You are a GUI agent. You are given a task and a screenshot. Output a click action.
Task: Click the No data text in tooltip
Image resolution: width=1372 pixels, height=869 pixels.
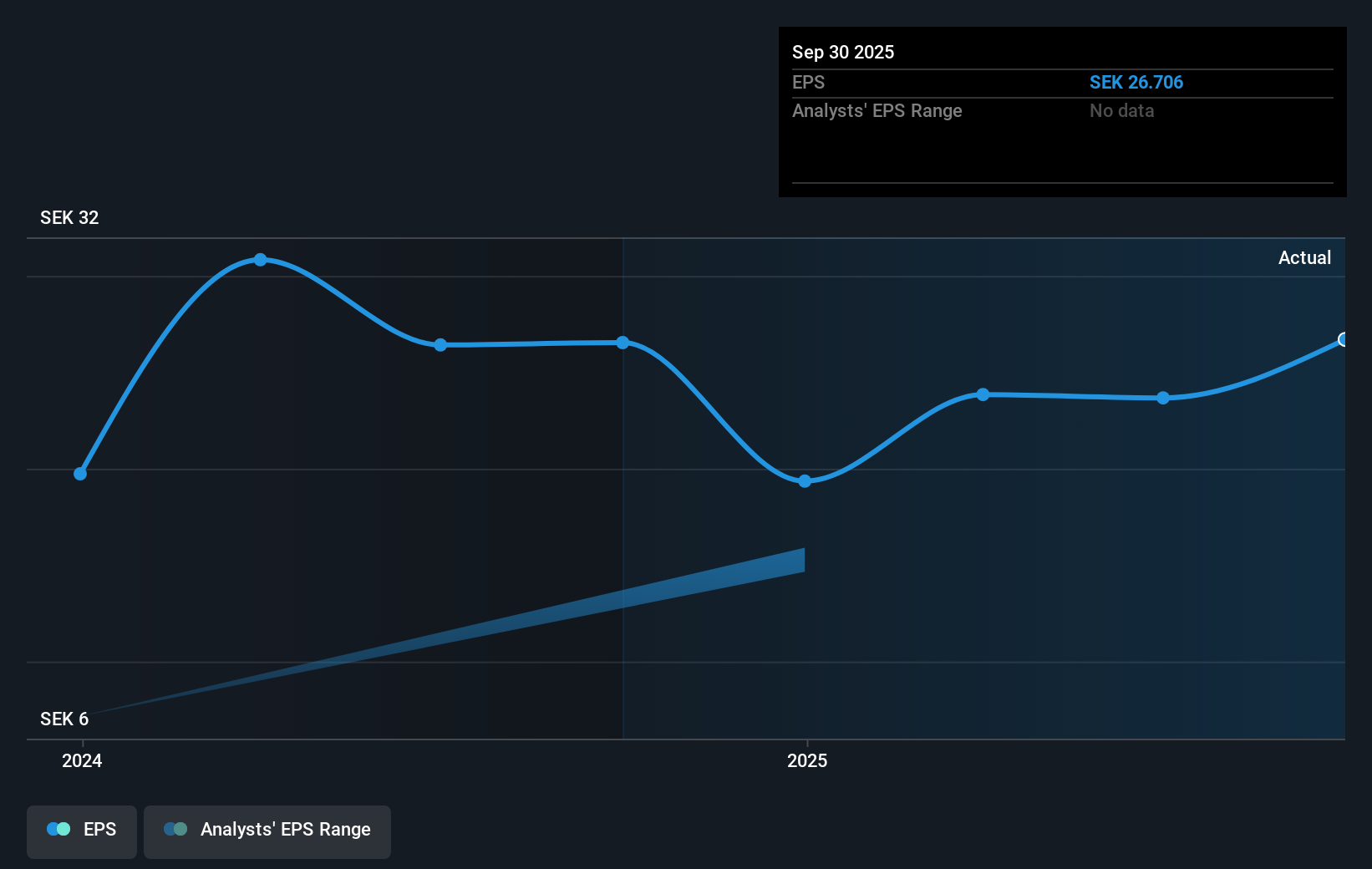click(1121, 110)
